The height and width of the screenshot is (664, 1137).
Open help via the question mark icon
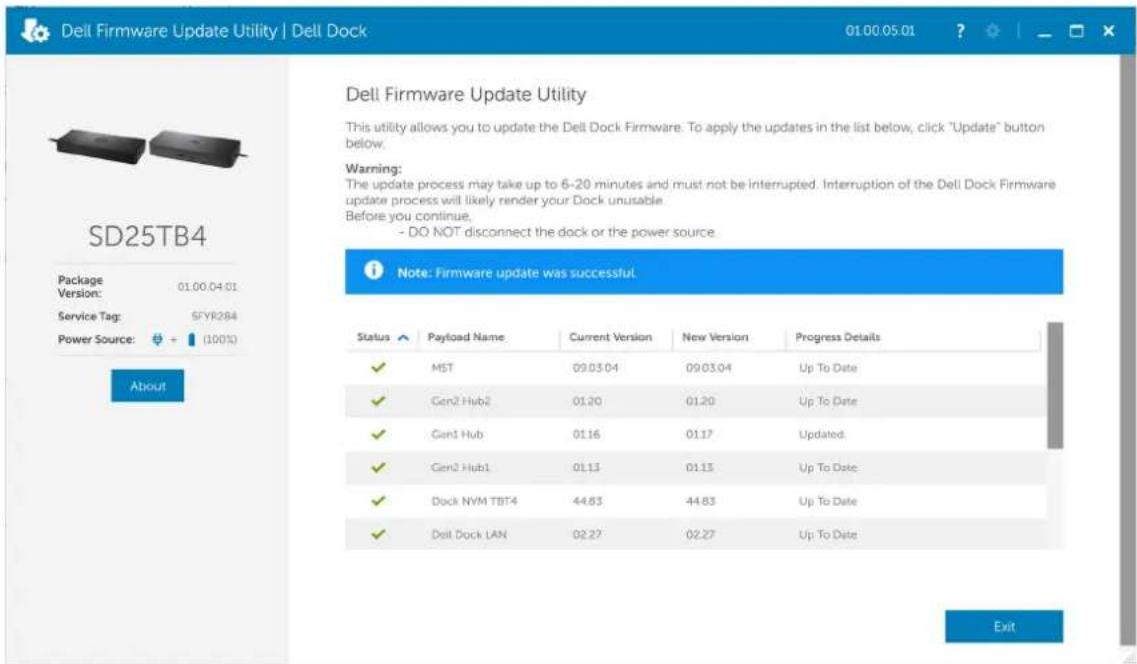click(x=960, y=30)
